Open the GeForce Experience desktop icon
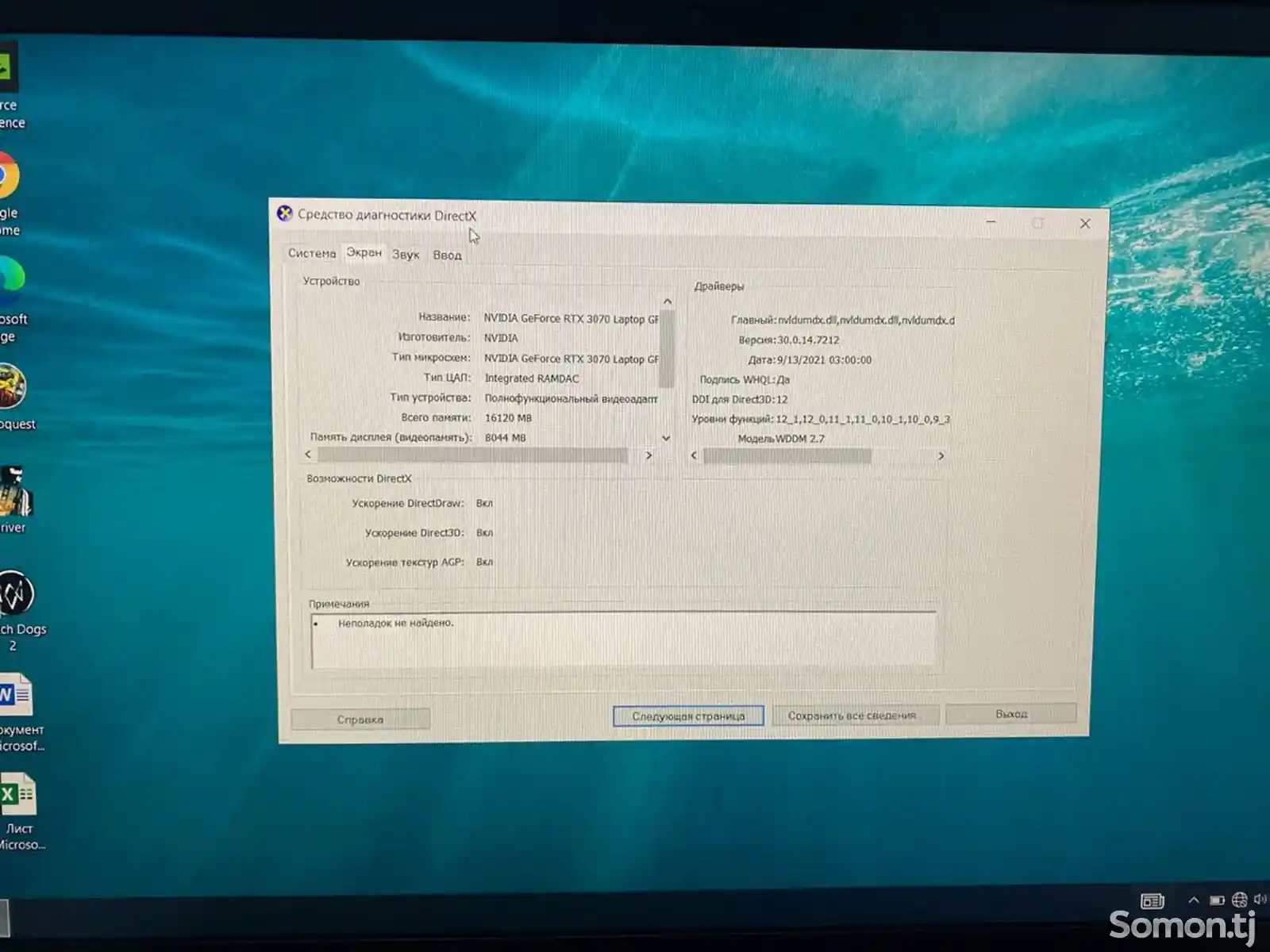 tap(10, 87)
